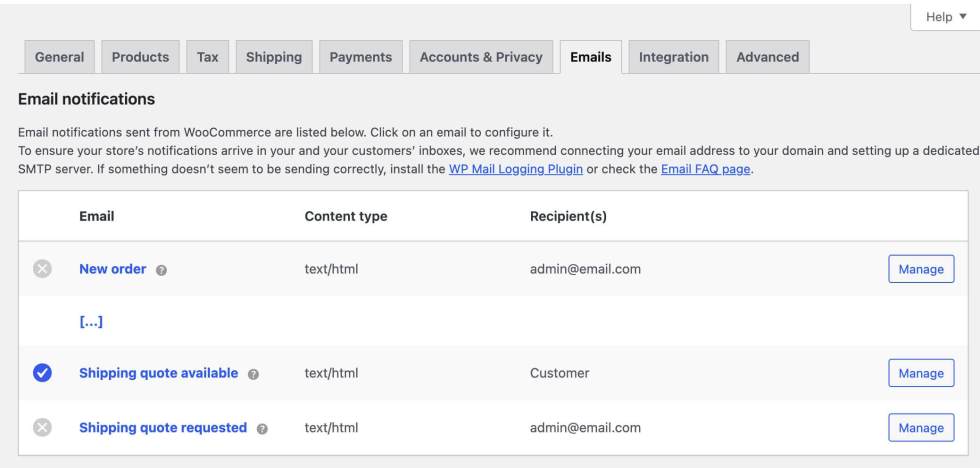Switch to the General tab
Screen dimensions: 980x468
(x=59, y=57)
